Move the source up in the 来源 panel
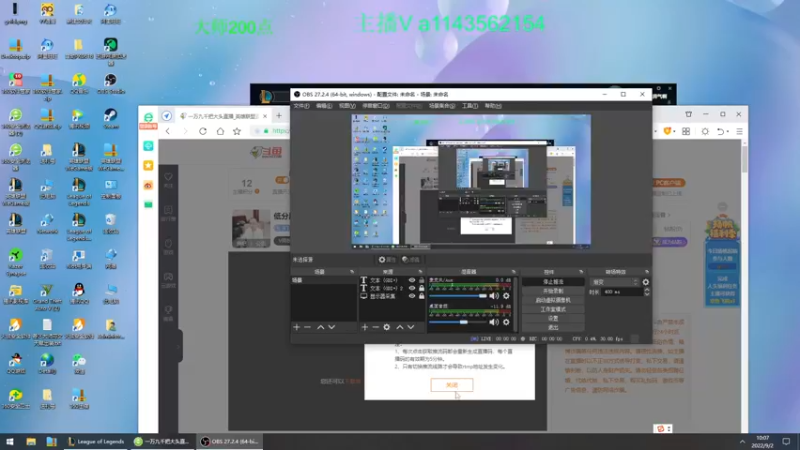Screen dimensions: 800x450 point(400,327)
